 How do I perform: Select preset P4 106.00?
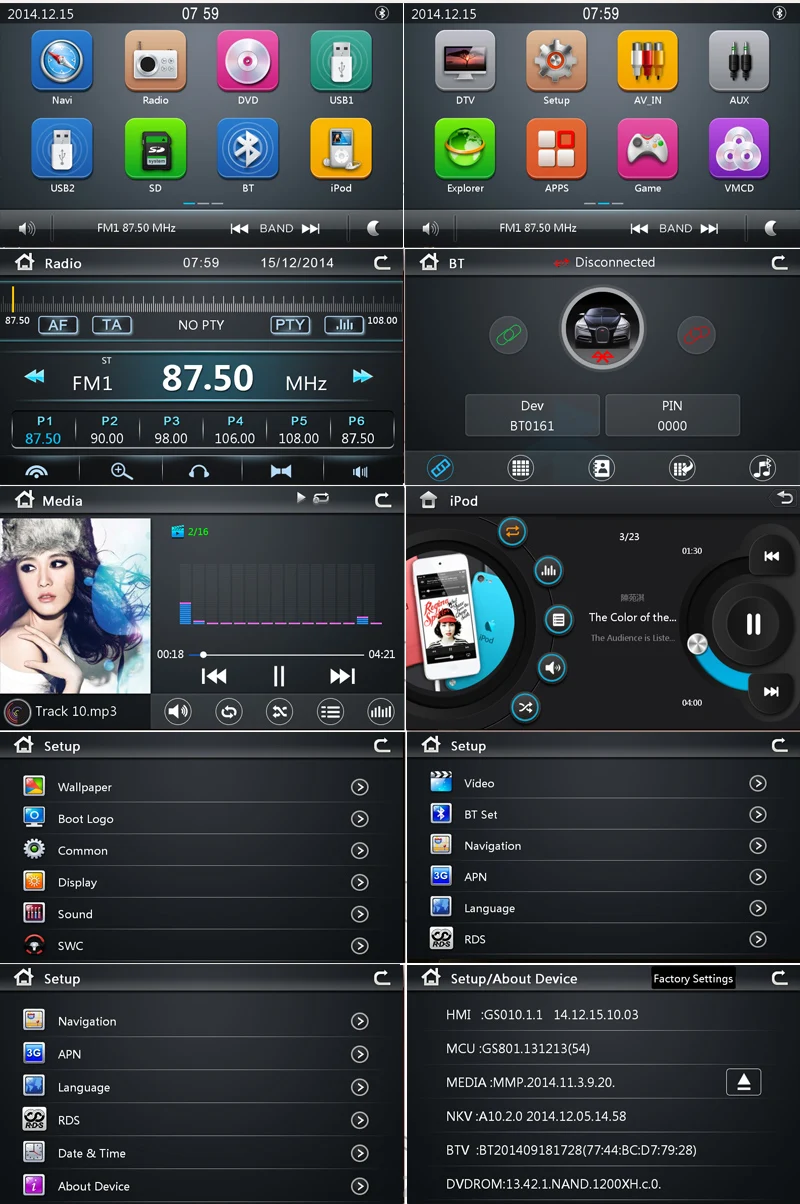[235, 430]
